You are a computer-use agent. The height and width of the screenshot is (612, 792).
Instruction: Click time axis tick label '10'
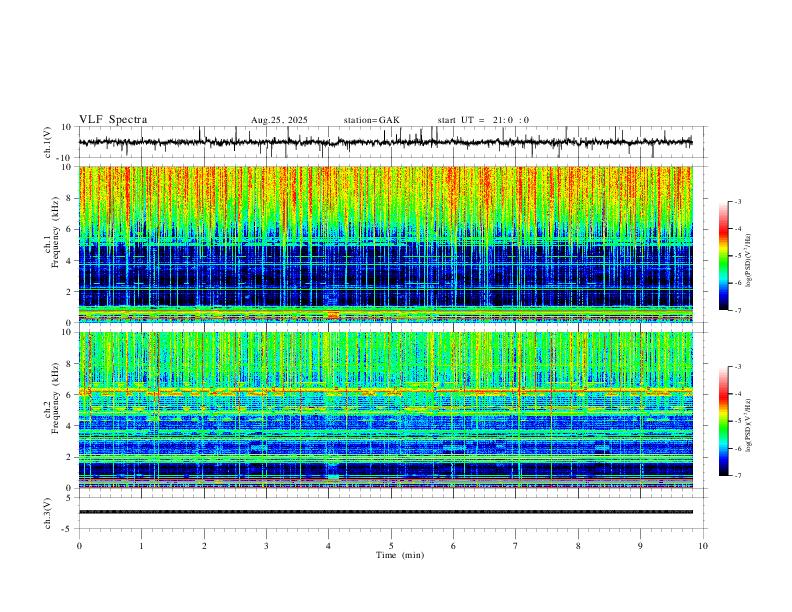tap(703, 546)
